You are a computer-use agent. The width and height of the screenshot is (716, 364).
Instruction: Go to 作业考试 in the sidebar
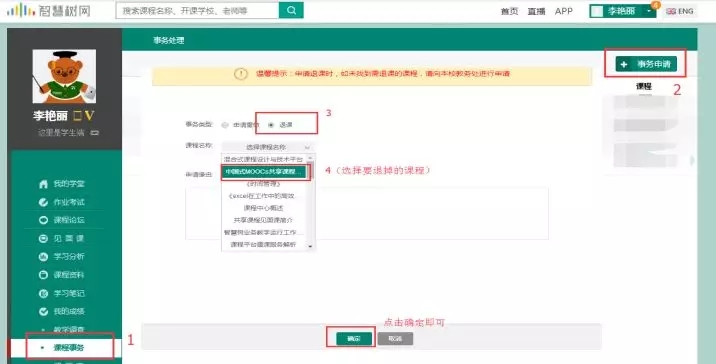point(69,202)
